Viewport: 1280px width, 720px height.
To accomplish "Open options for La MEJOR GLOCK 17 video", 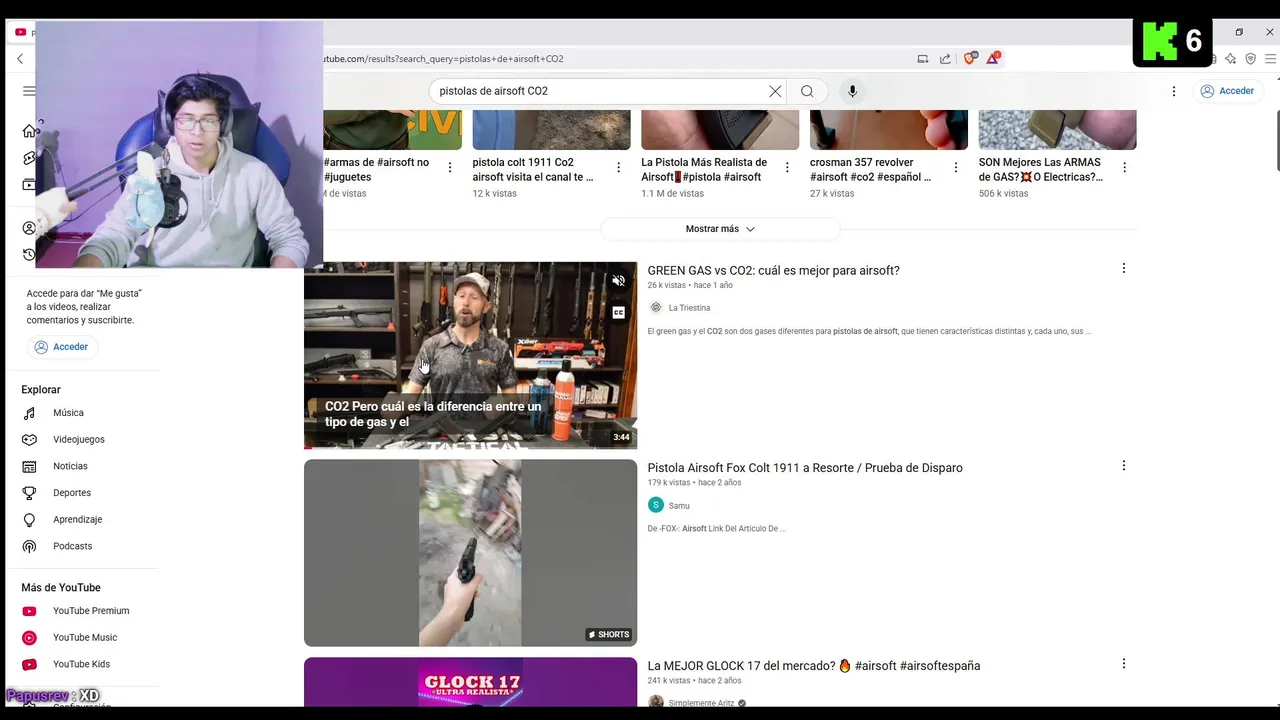I will 1124,663.
